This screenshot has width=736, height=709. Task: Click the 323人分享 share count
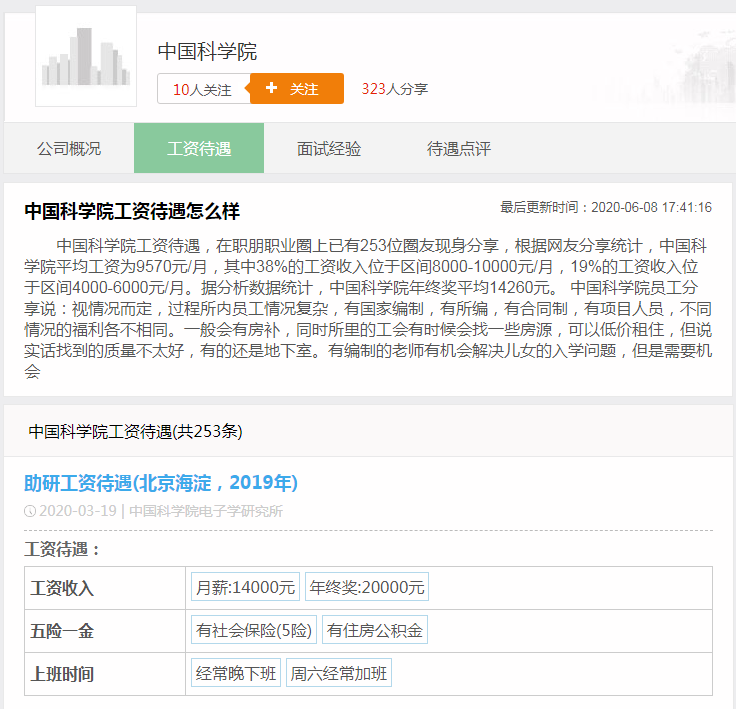pyautogui.click(x=395, y=89)
